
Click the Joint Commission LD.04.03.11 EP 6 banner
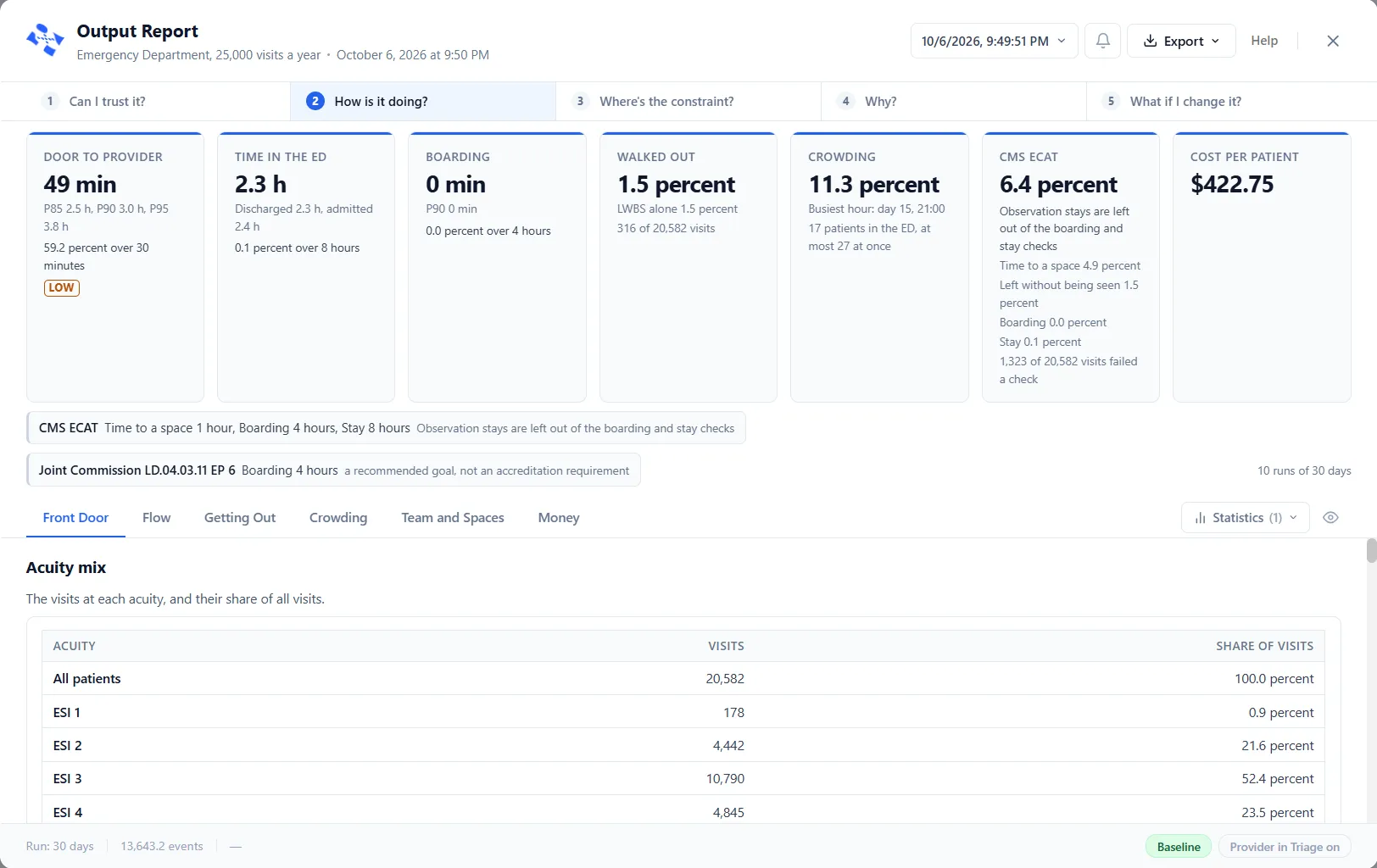coord(334,470)
